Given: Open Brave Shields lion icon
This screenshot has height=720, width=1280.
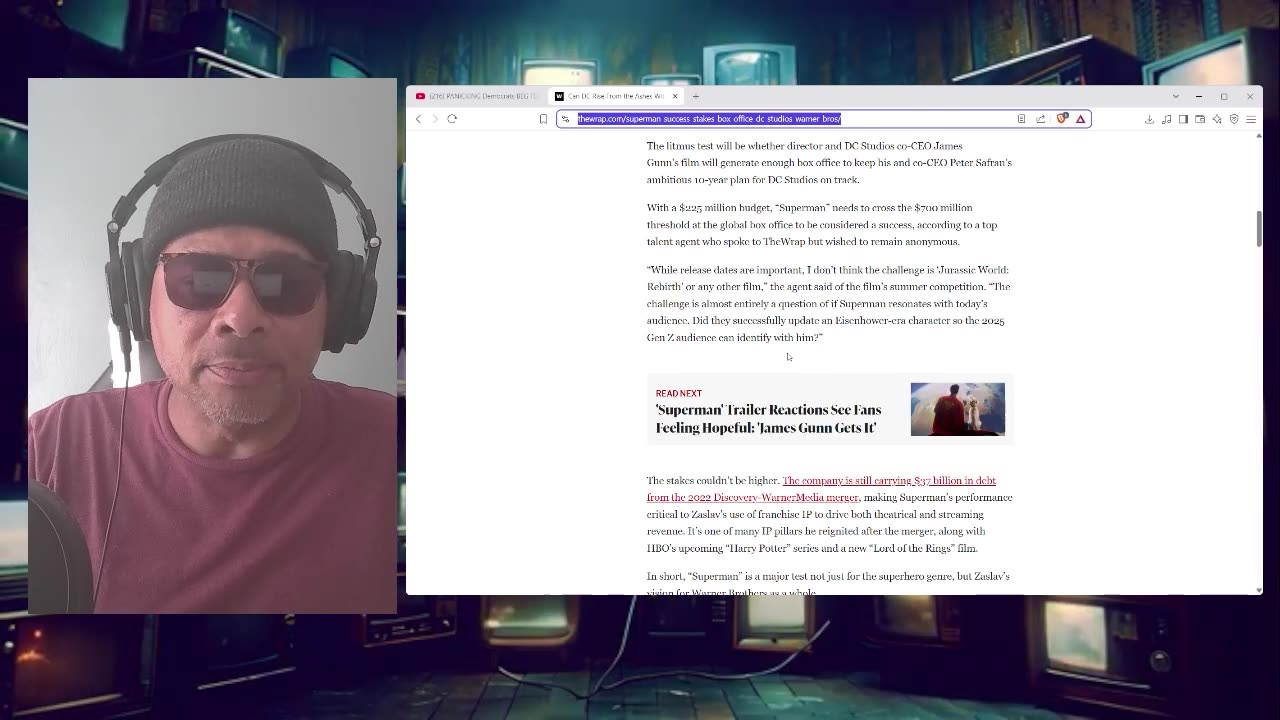Looking at the screenshot, I should point(1062,119).
